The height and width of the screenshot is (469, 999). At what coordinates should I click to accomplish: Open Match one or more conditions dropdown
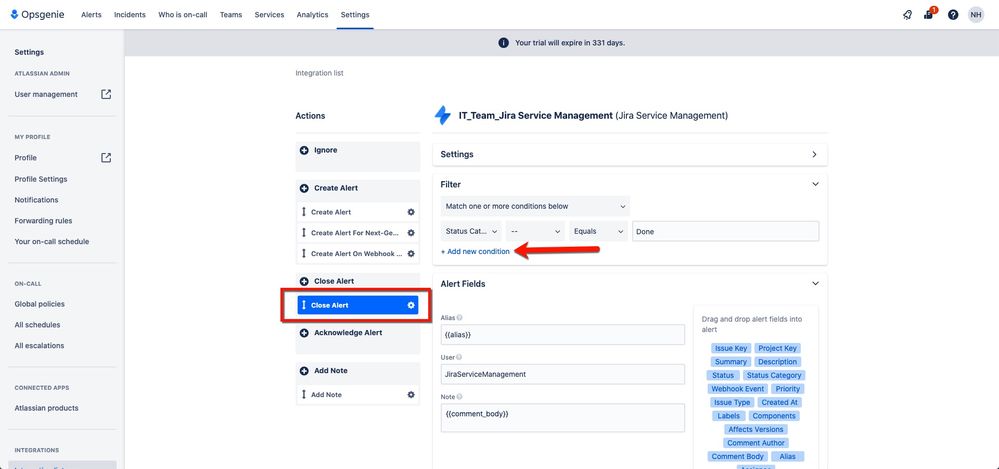pos(535,206)
